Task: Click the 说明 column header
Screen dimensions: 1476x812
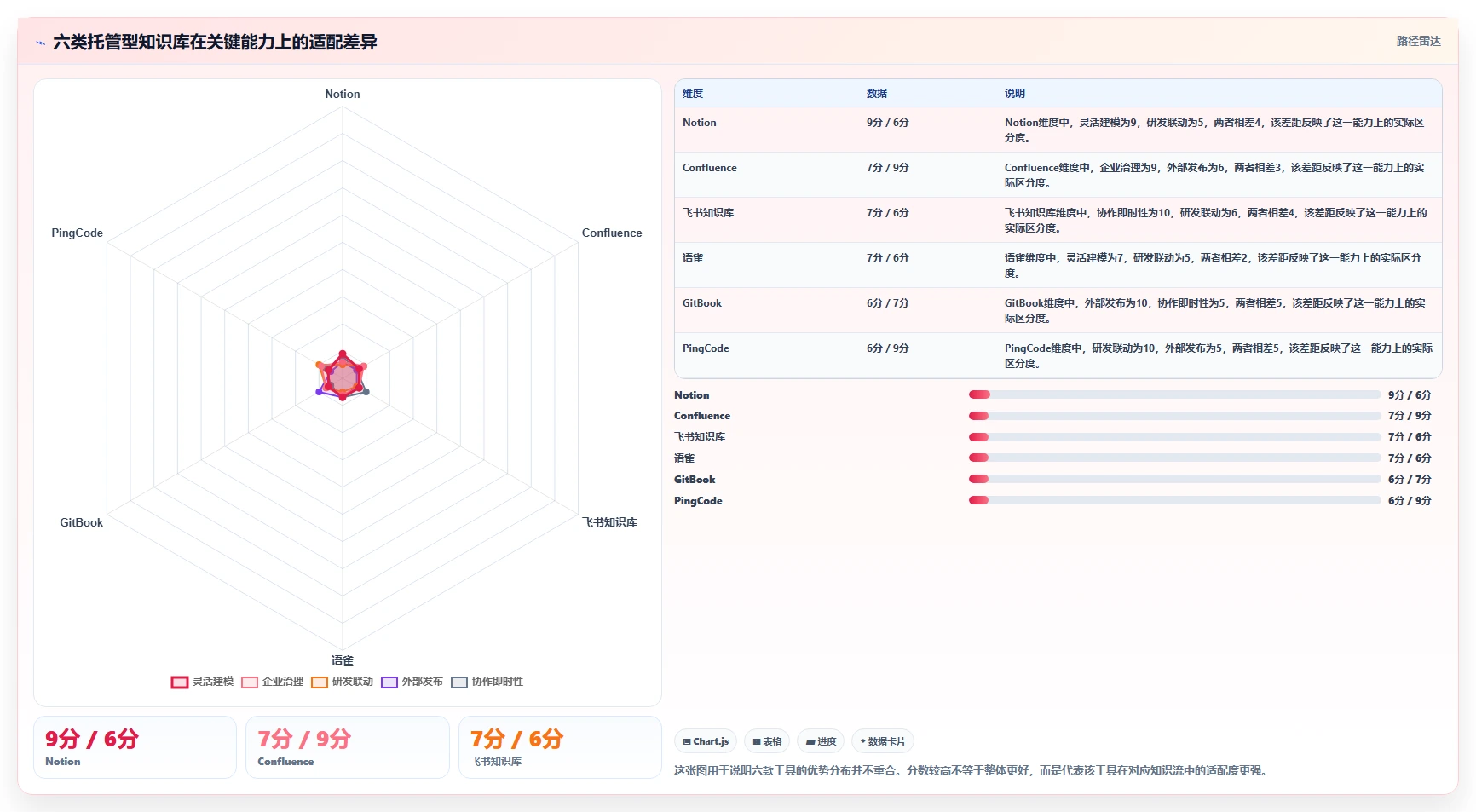Action: pos(1014,94)
